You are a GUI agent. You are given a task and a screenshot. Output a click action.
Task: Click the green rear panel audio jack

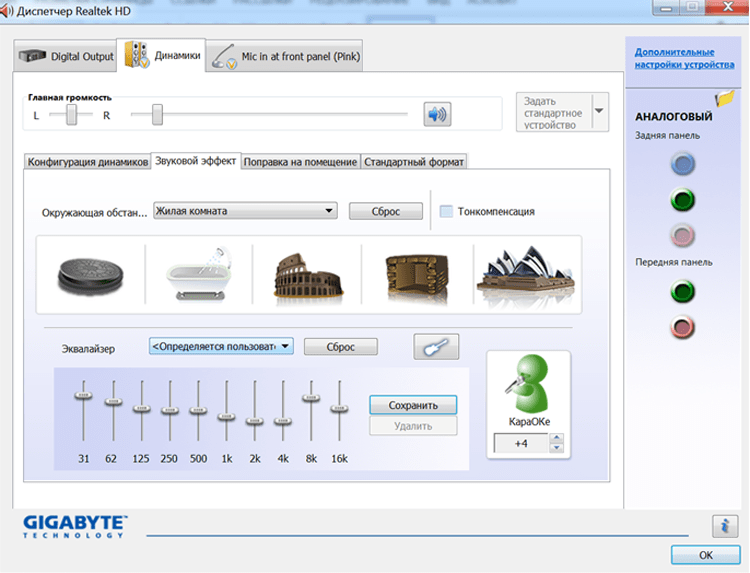(681, 200)
